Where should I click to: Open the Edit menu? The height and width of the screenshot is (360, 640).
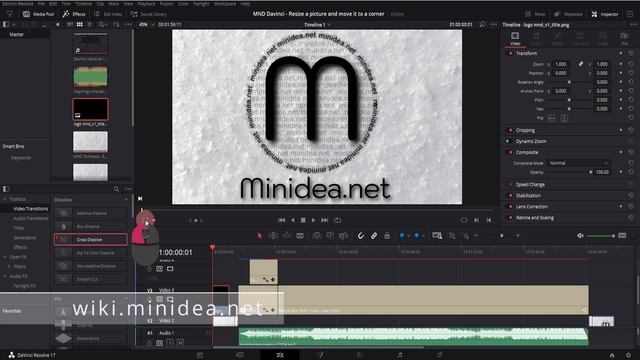(x=53, y=4)
